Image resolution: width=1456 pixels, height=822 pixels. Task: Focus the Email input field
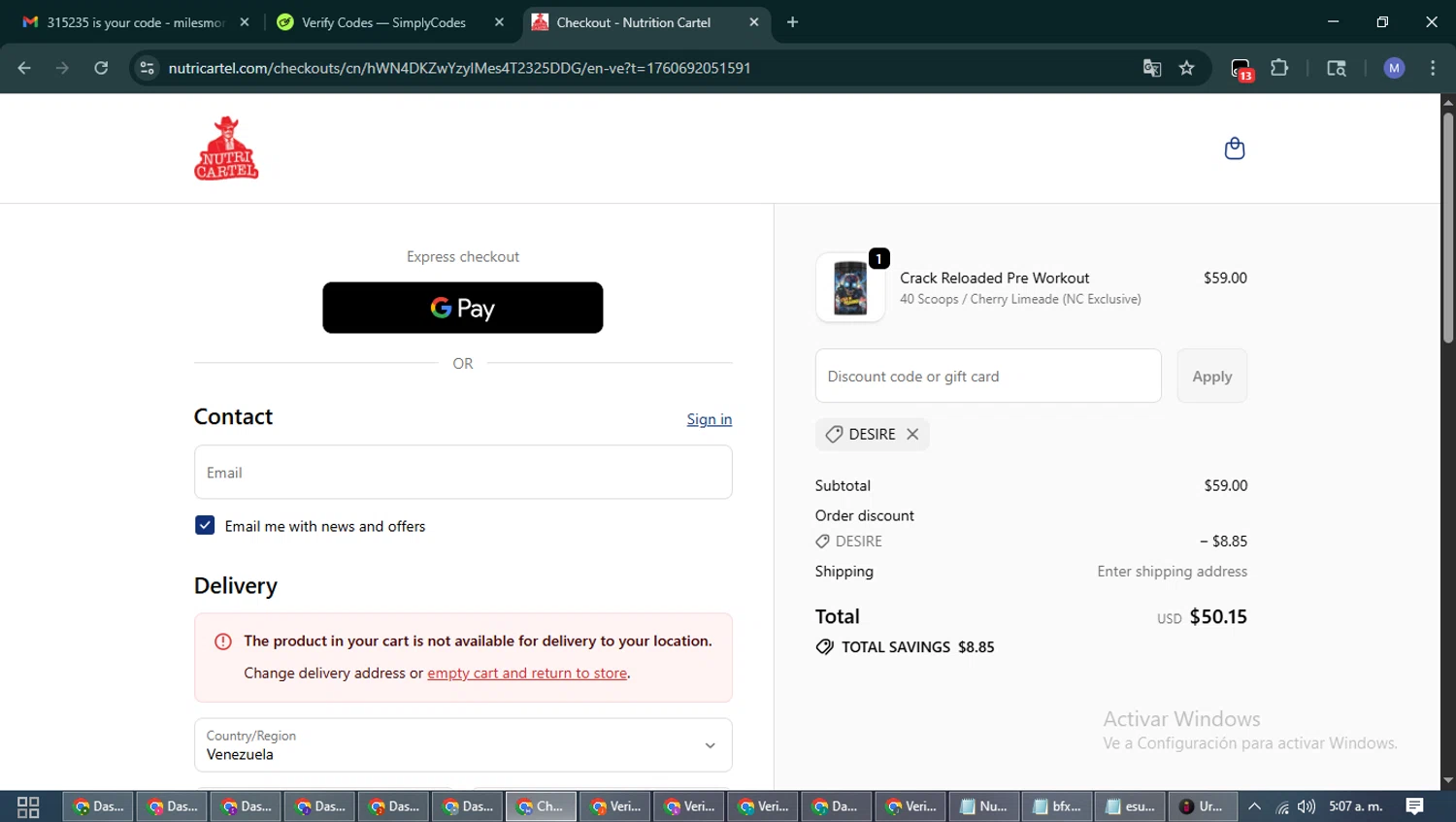point(463,472)
